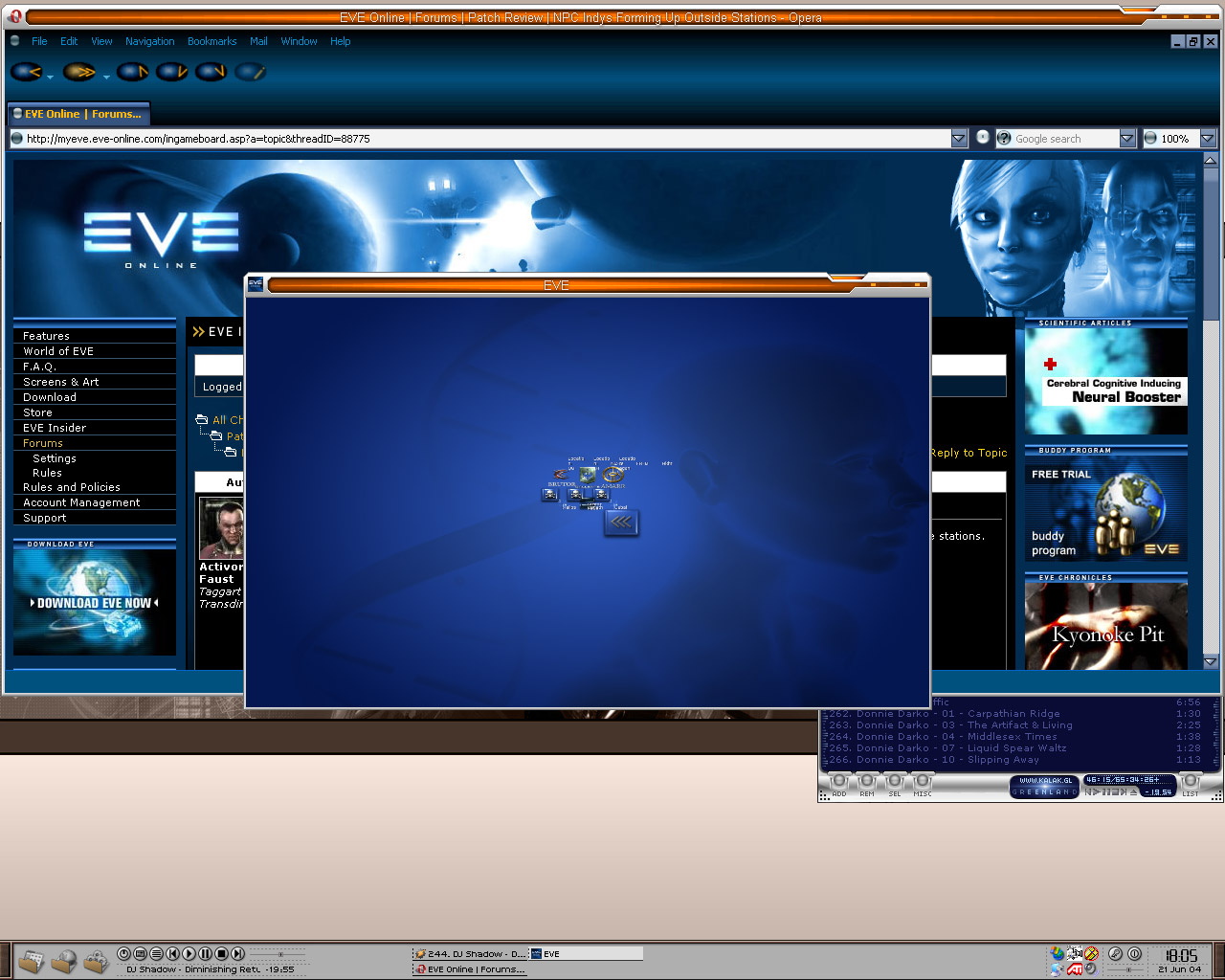This screenshot has width=1225, height=980.
Task: Stop playback from the taskbar player
Action: coord(221,953)
